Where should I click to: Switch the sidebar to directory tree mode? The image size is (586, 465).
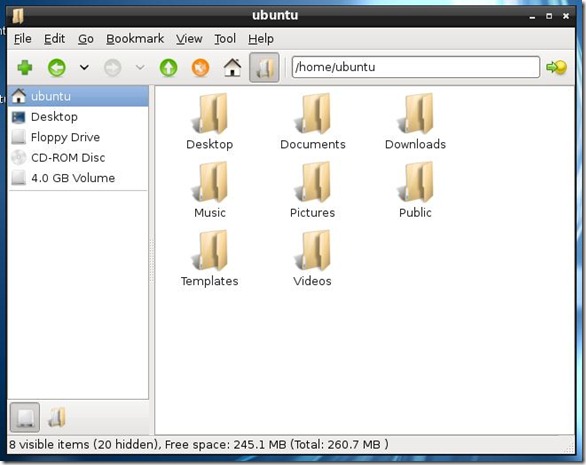(57, 417)
